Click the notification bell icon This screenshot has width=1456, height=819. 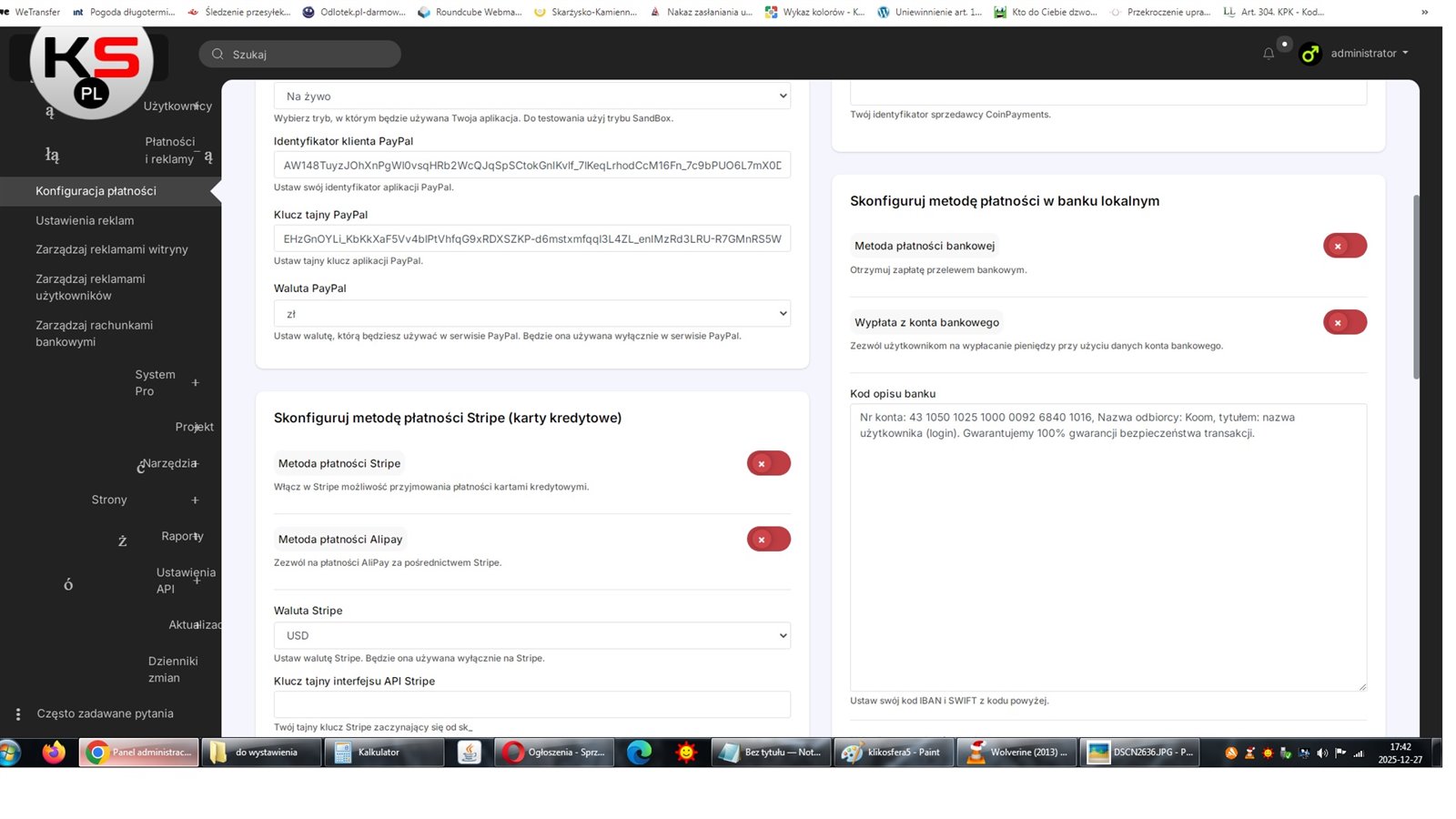[x=1268, y=54]
